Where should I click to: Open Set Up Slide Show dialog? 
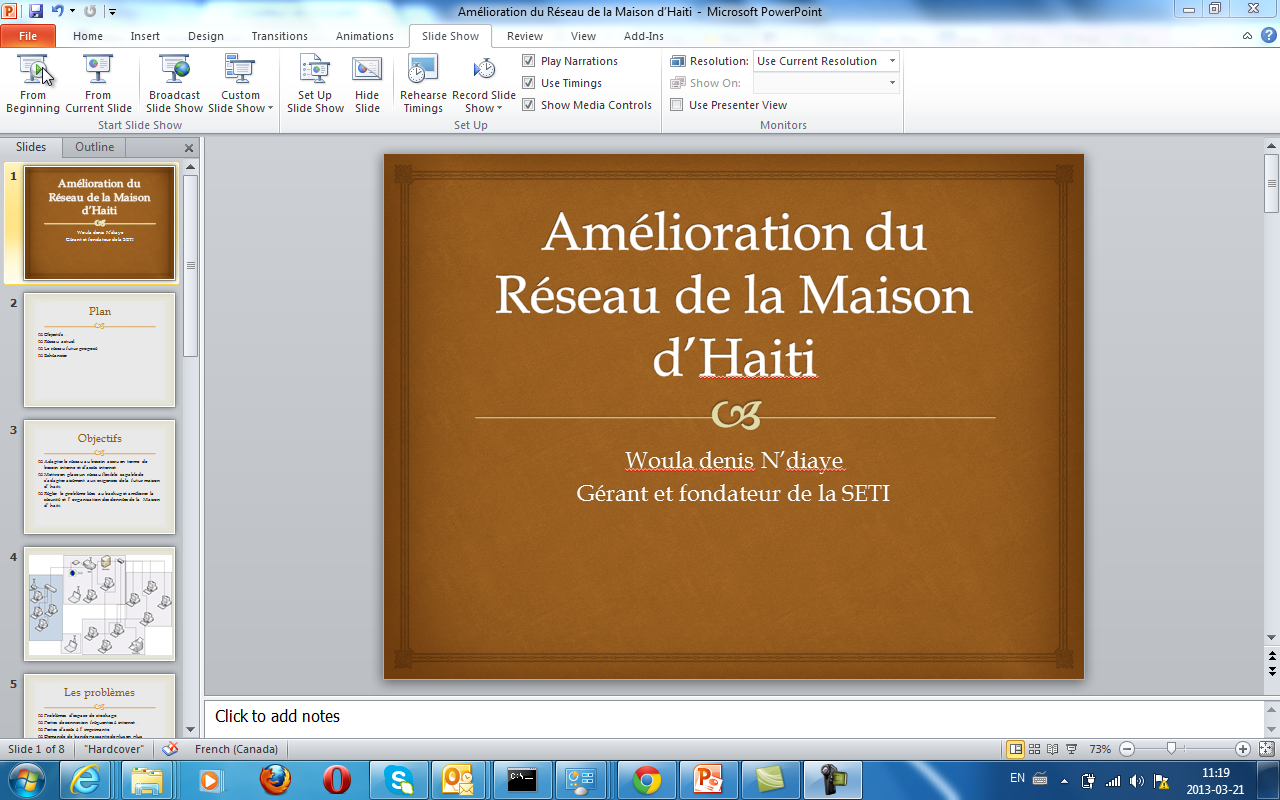(315, 84)
